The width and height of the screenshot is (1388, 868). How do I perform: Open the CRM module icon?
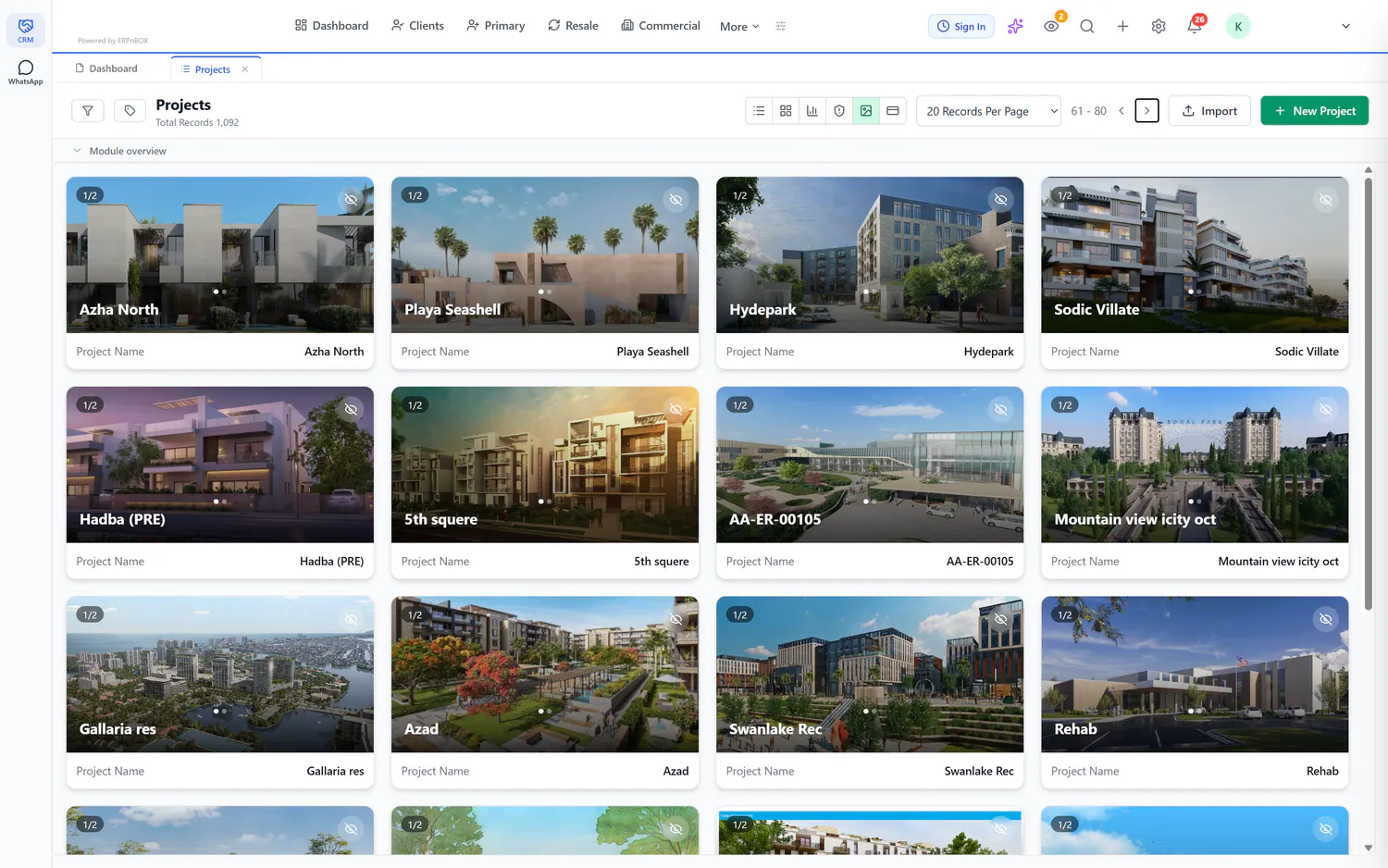click(x=25, y=30)
